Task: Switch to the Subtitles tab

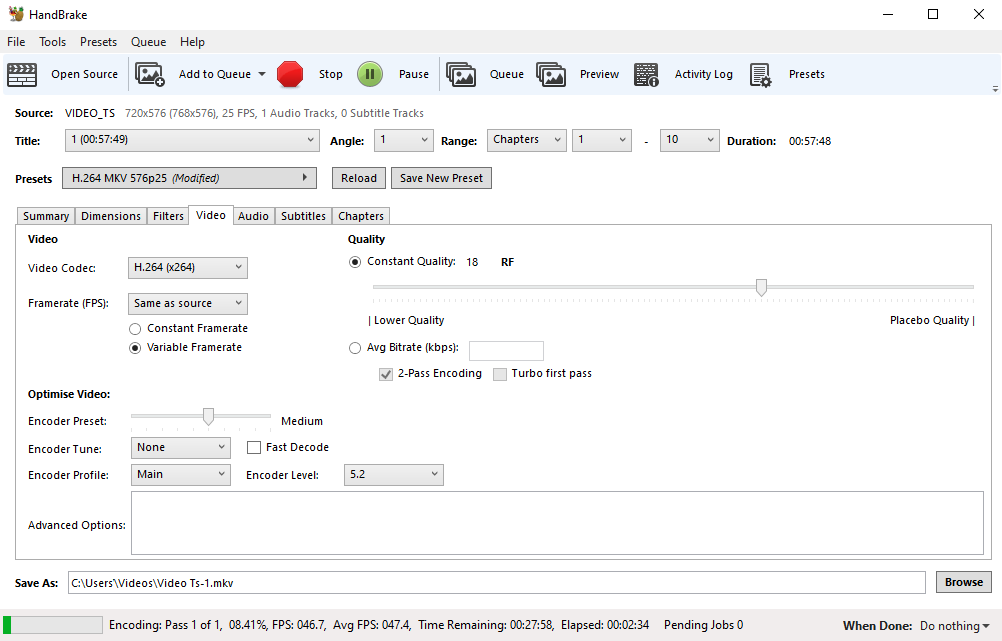Action: pos(303,216)
